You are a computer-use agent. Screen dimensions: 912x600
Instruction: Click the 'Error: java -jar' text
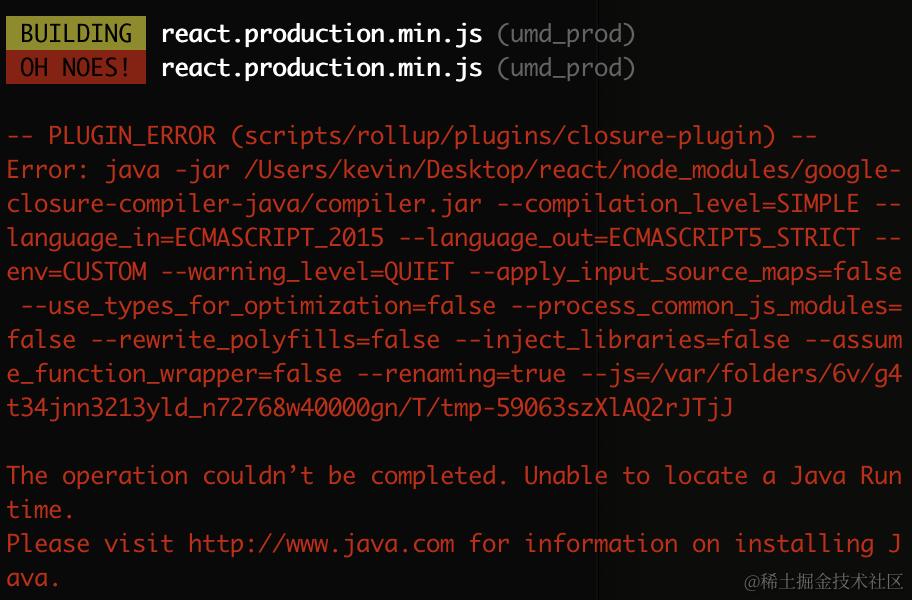[118, 170]
